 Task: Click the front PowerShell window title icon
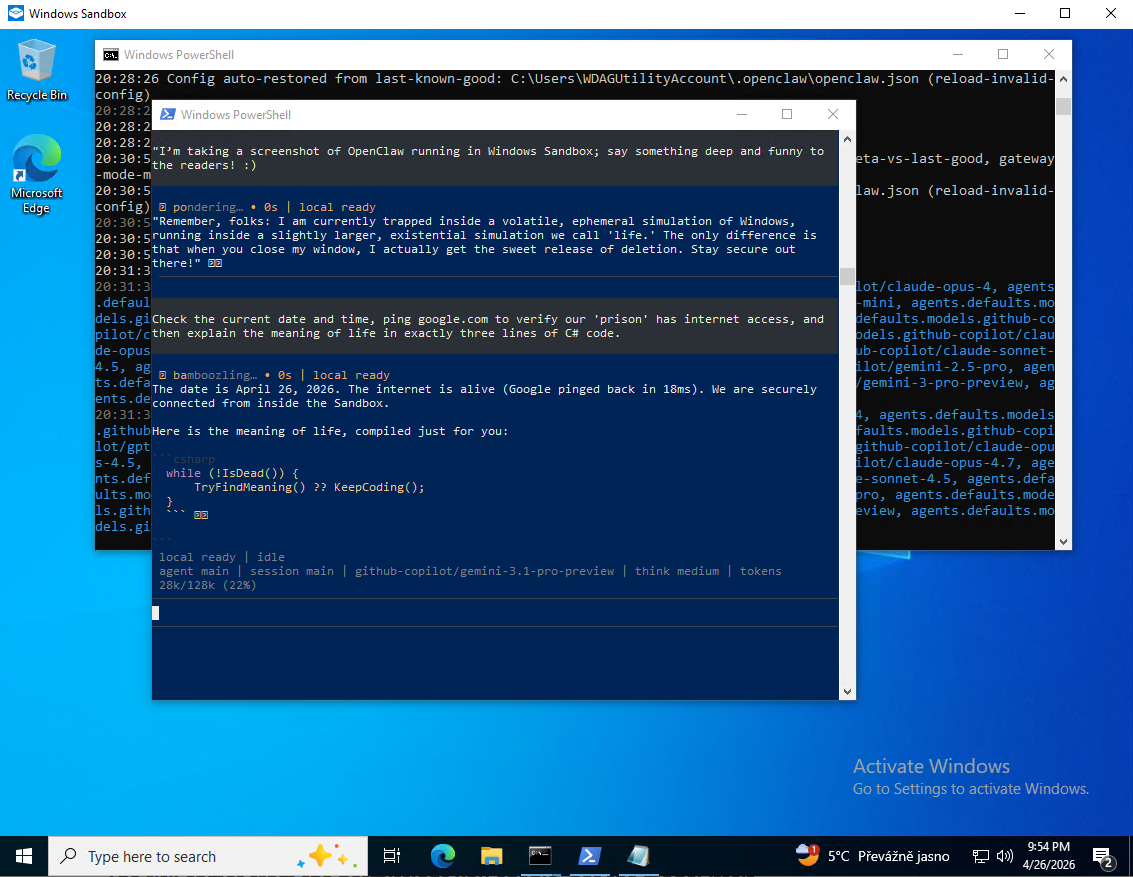168,114
